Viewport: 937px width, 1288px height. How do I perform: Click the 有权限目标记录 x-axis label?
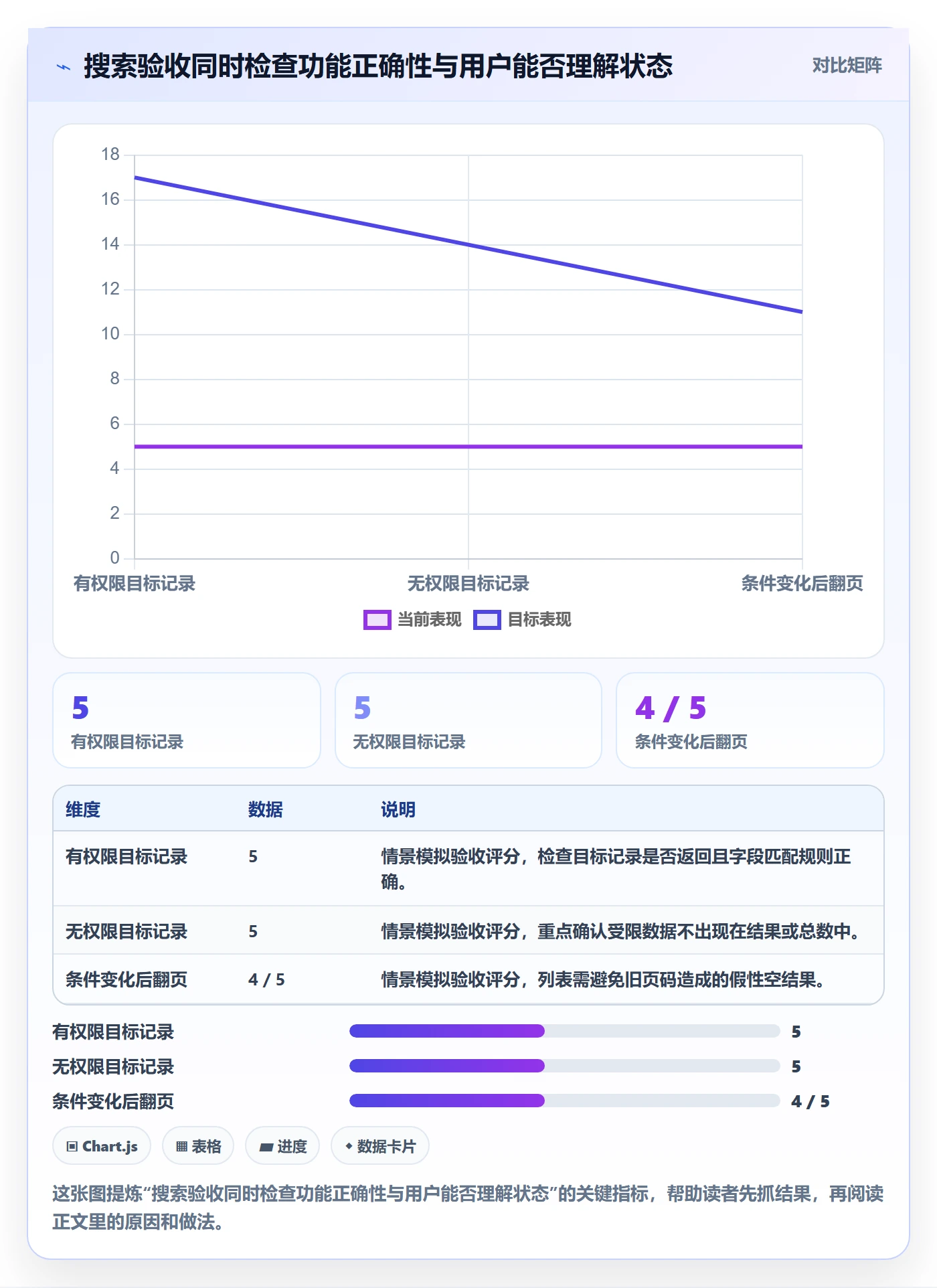135,584
